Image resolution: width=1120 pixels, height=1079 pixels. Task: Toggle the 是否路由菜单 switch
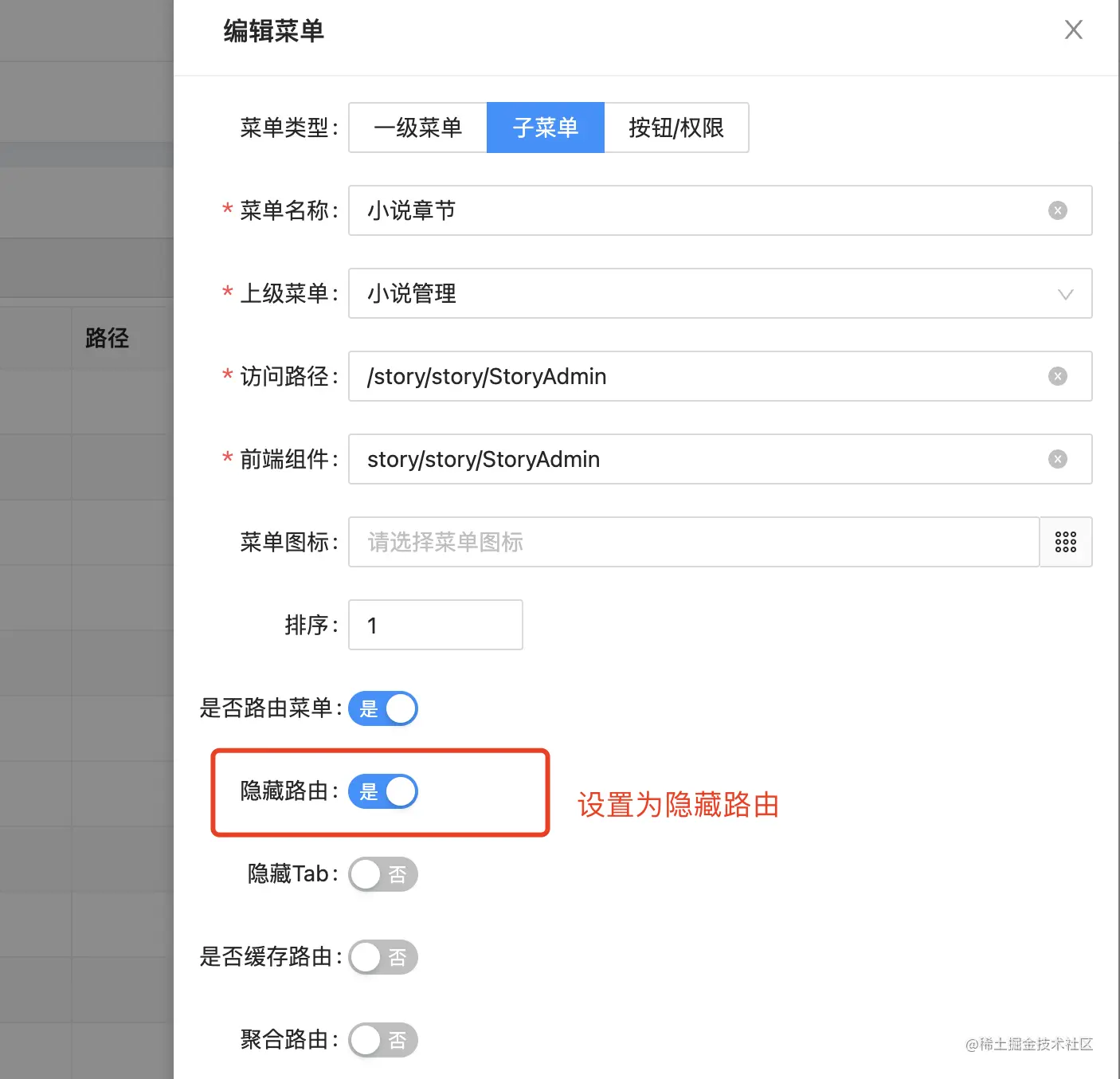383,708
